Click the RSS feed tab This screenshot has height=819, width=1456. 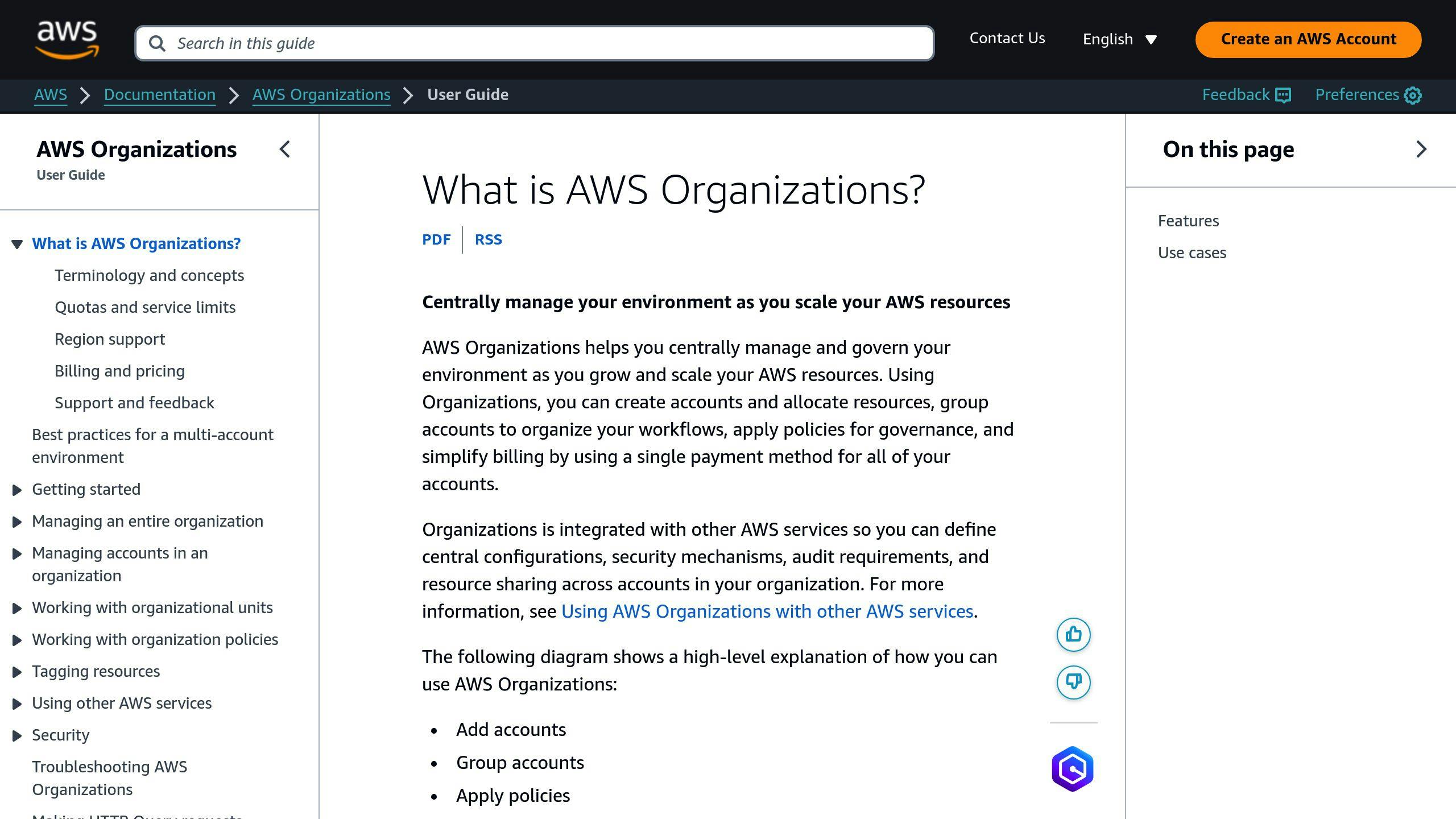coord(488,239)
